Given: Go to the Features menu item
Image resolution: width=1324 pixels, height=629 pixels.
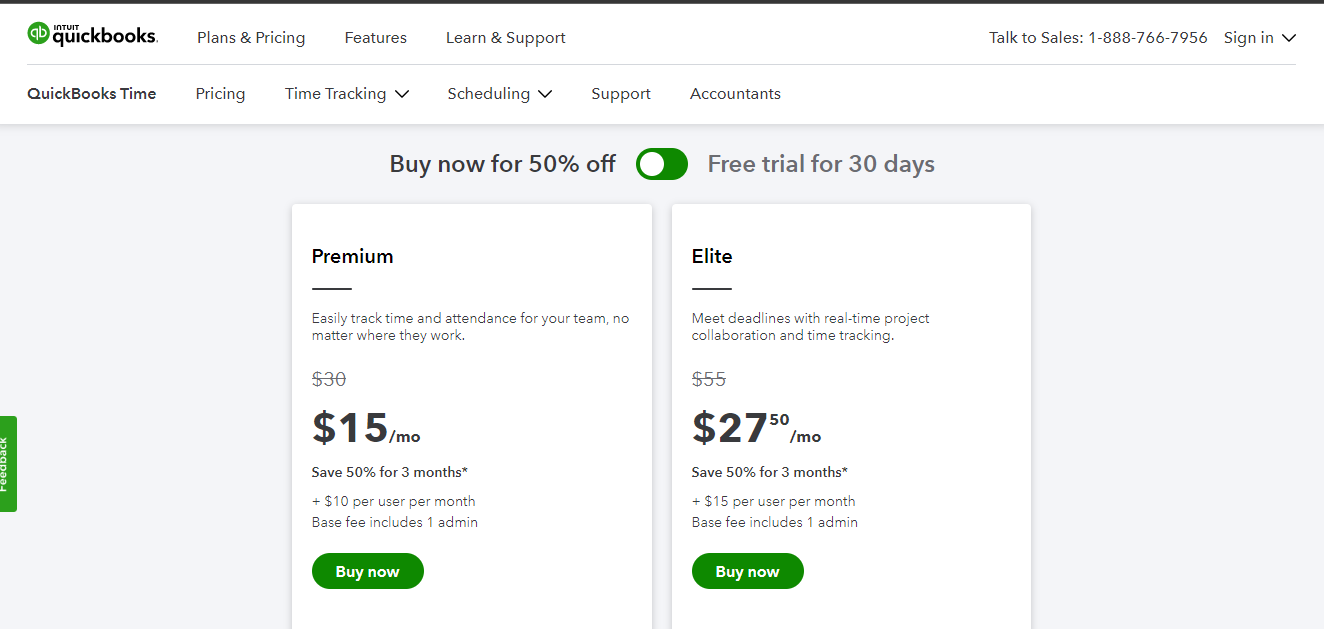Looking at the screenshot, I should [375, 38].
